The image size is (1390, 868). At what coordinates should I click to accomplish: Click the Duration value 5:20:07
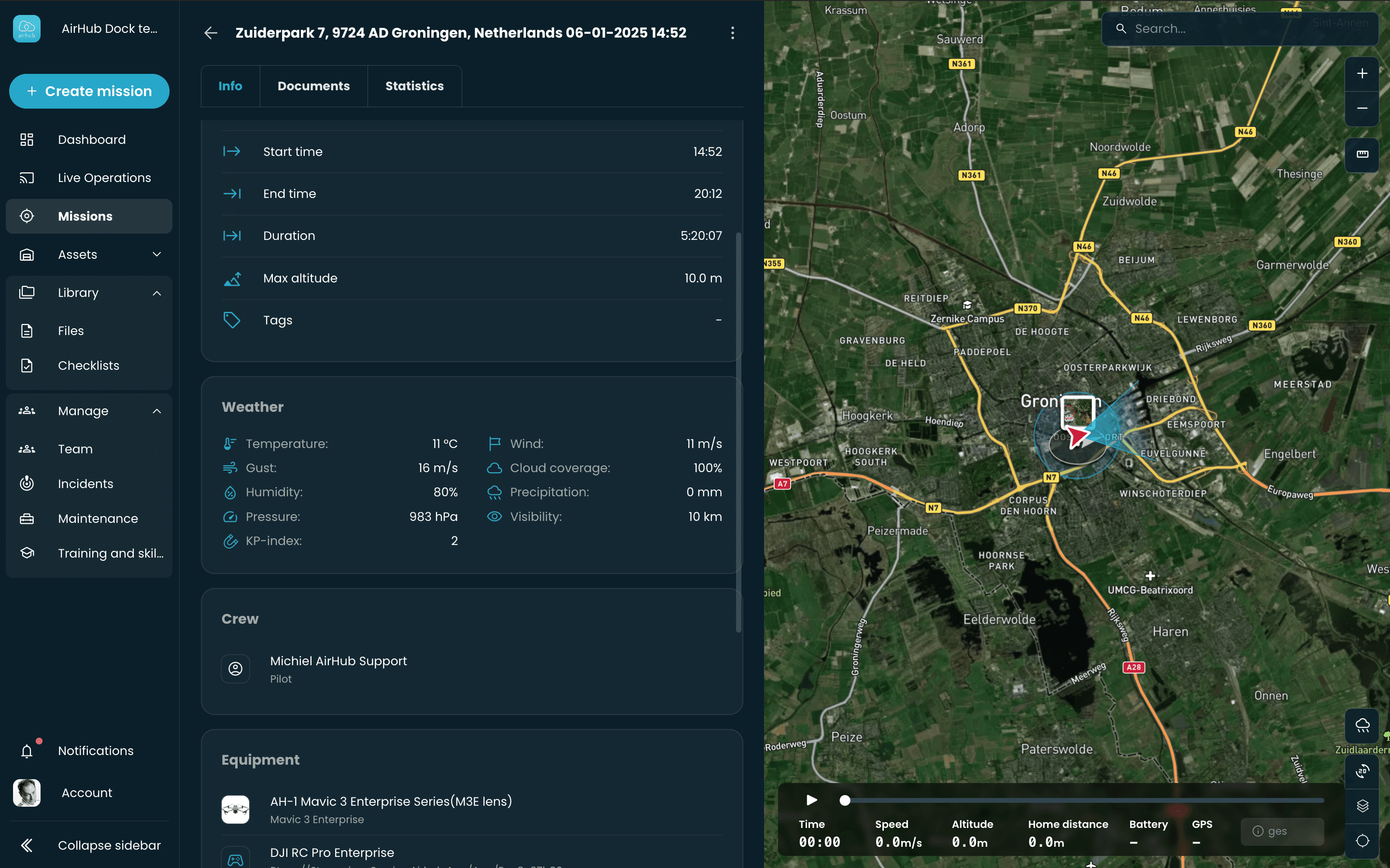coord(701,236)
